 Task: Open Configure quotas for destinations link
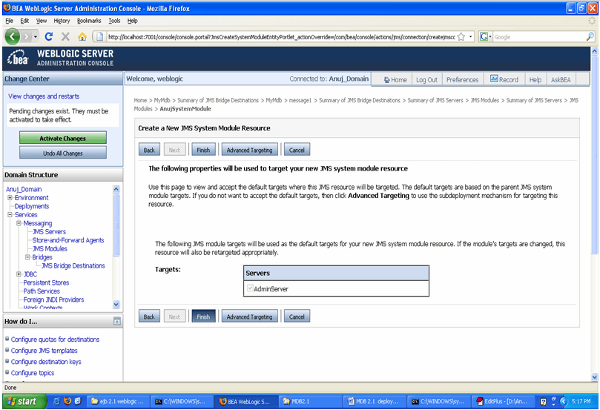[55, 339]
